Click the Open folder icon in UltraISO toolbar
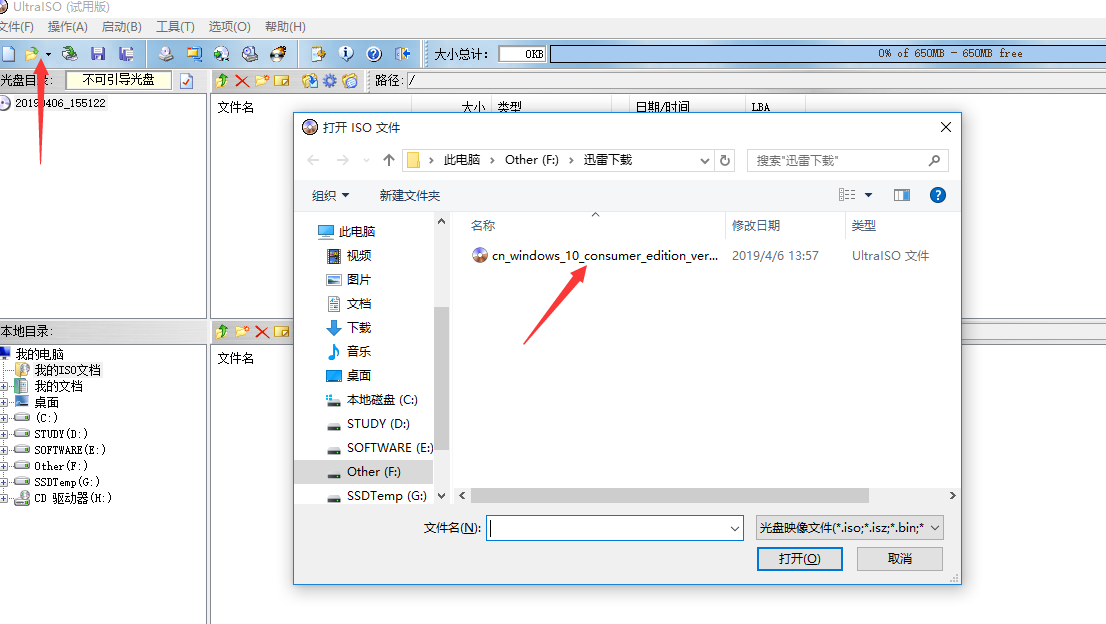 point(32,54)
